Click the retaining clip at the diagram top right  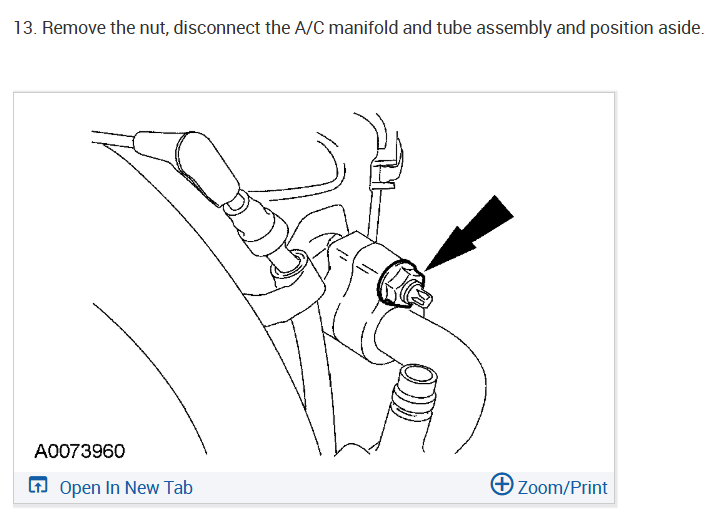tap(385, 167)
